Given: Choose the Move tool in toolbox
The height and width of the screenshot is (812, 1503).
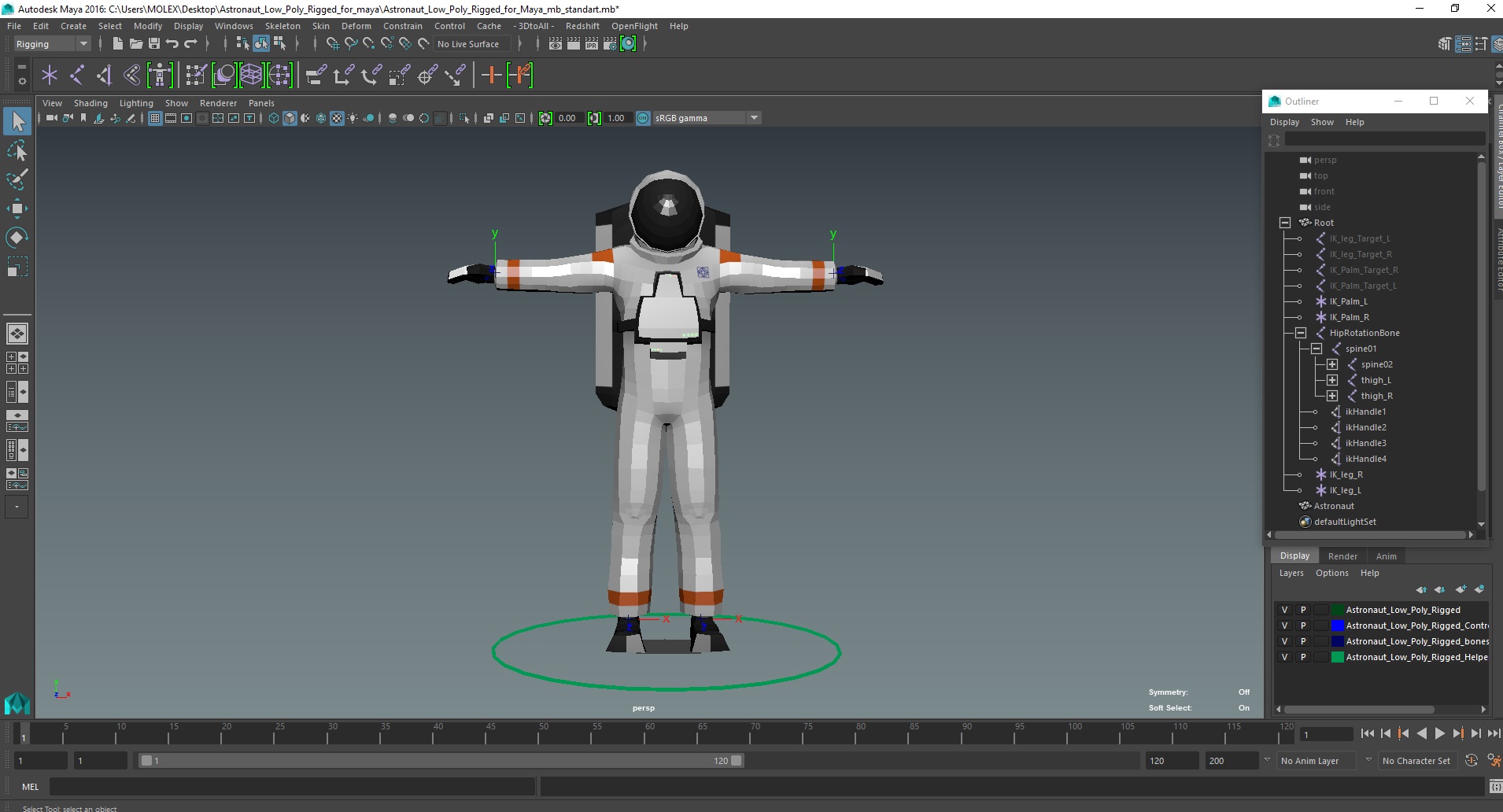Looking at the screenshot, I should coord(17,208).
